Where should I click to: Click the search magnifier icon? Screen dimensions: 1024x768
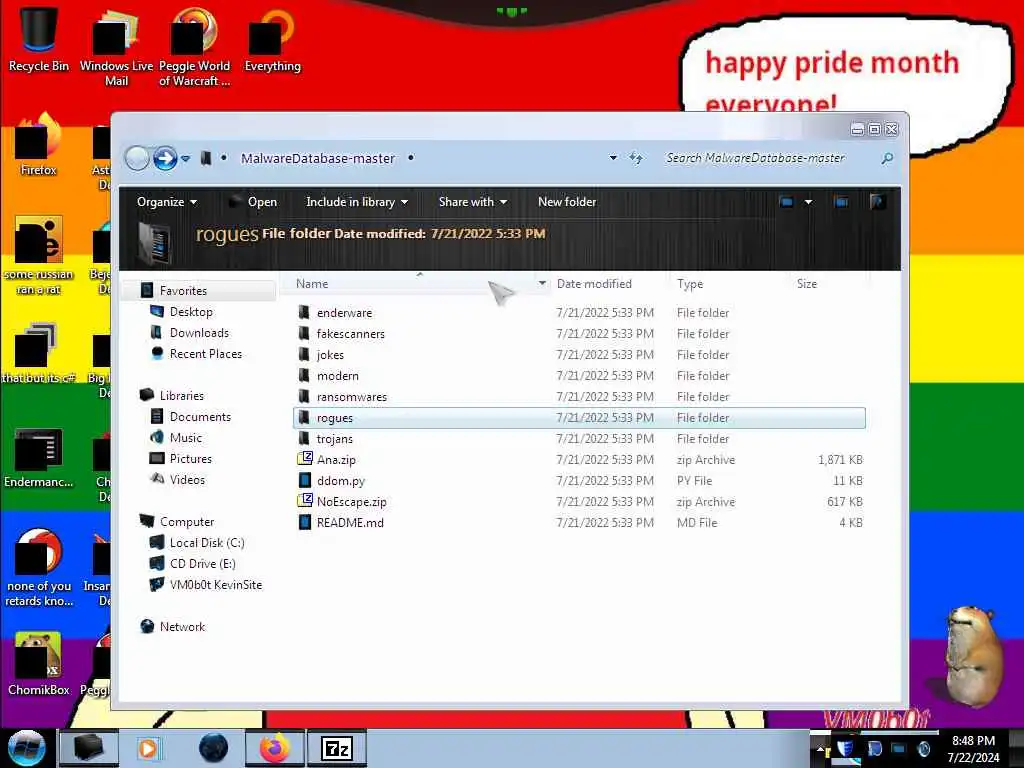pyautogui.click(x=887, y=158)
